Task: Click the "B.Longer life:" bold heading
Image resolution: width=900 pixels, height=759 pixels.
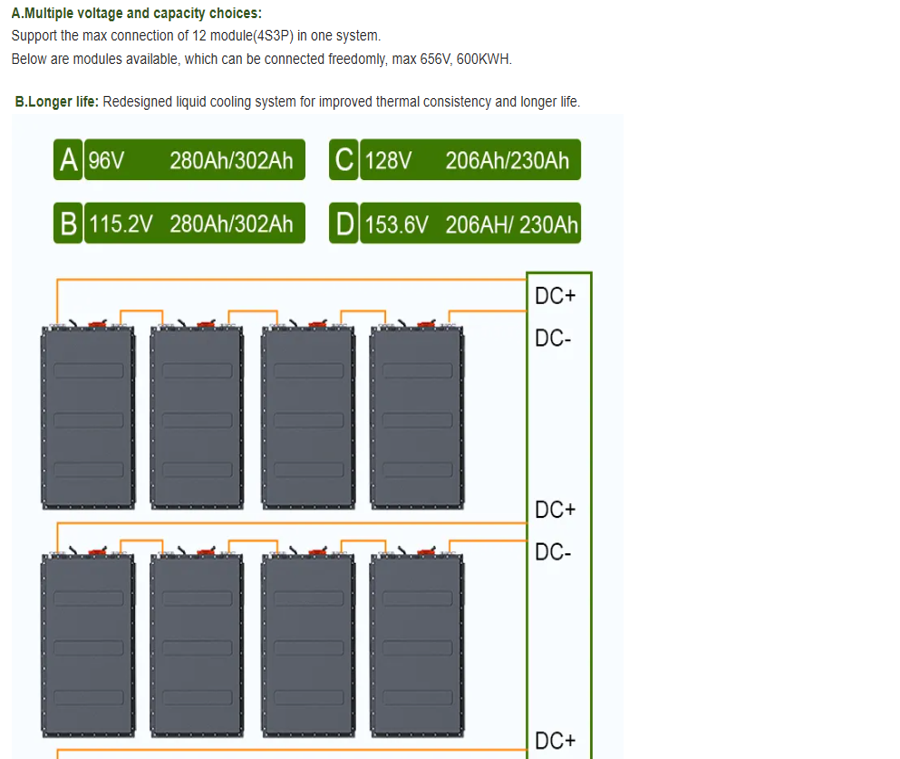Action: coord(56,102)
